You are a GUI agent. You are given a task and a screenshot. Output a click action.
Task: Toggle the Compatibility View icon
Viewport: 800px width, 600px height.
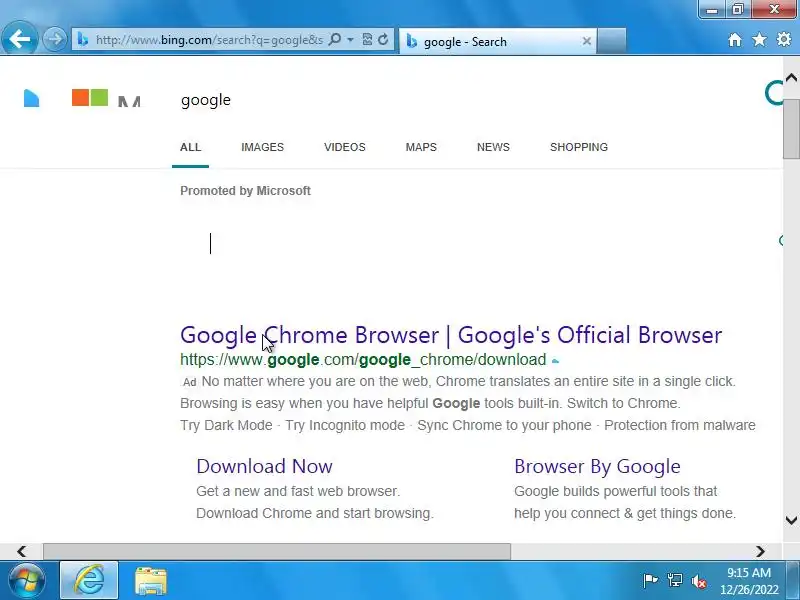pyautogui.click(x=367, y=39)
